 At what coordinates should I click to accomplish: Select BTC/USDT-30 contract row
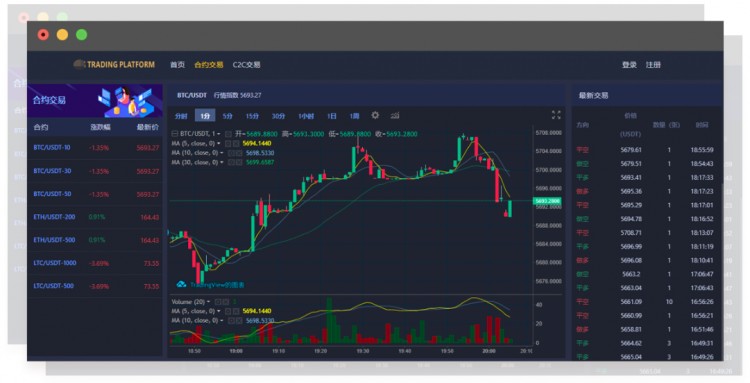[x=95, y=171]
